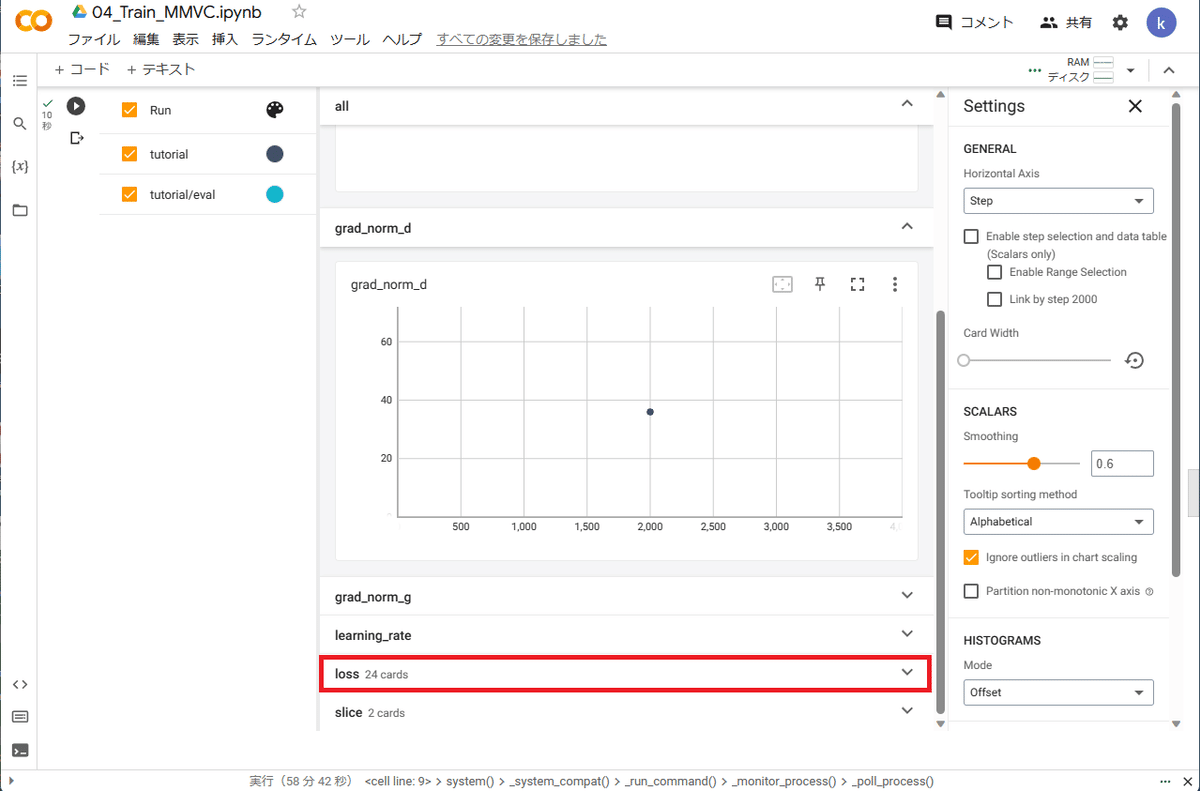1200x791 pixels.
Task: Expand the learning_rate section
Action: pos(907,634)
